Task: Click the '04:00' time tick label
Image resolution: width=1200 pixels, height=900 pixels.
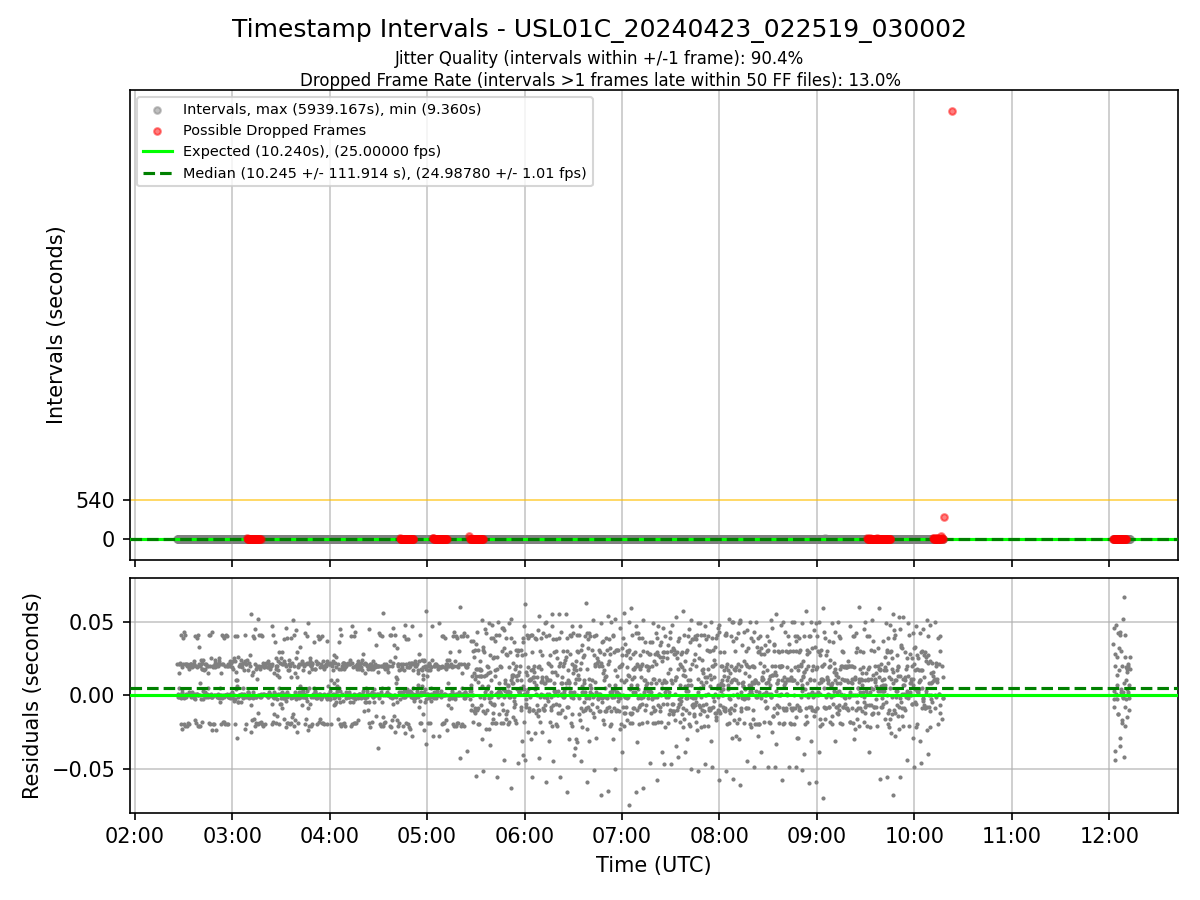Action: pyautogui.click(x=330, y=834)
